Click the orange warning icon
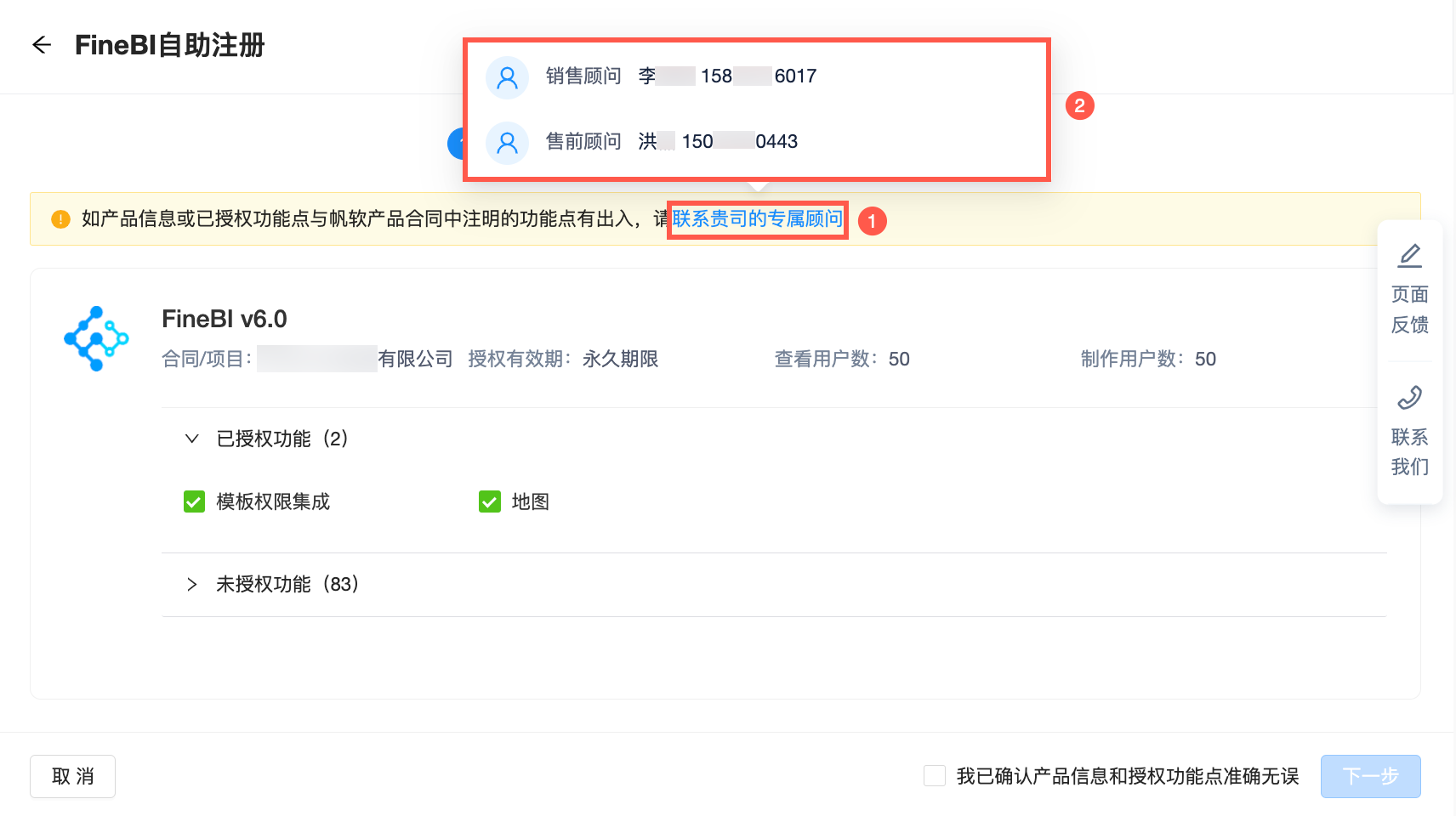 (x=60, y=219)
